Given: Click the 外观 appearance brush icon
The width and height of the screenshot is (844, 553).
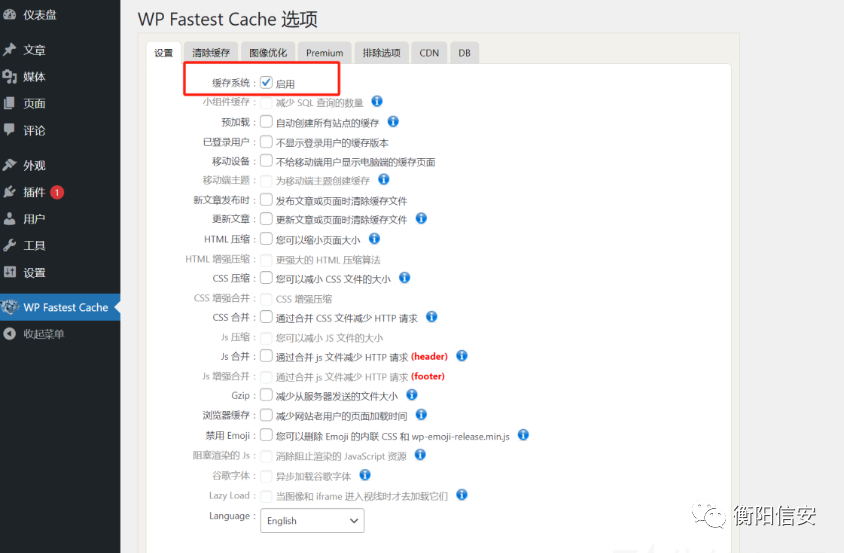Looking at the screenshot, I should (9, 165).
